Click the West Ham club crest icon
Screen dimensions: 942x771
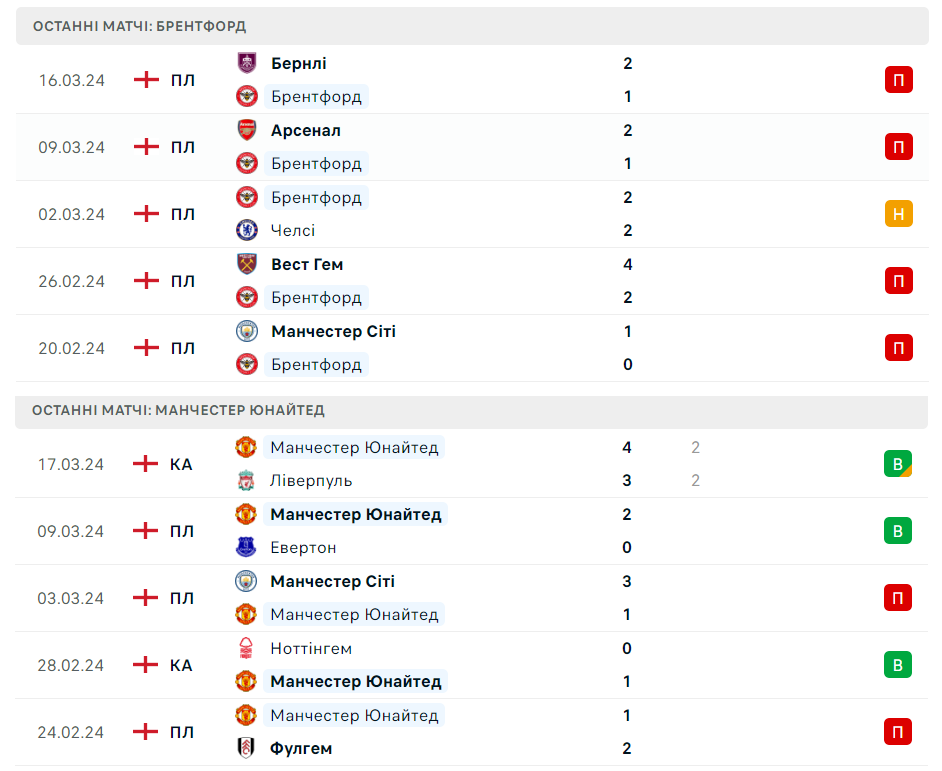click(247, 264)
